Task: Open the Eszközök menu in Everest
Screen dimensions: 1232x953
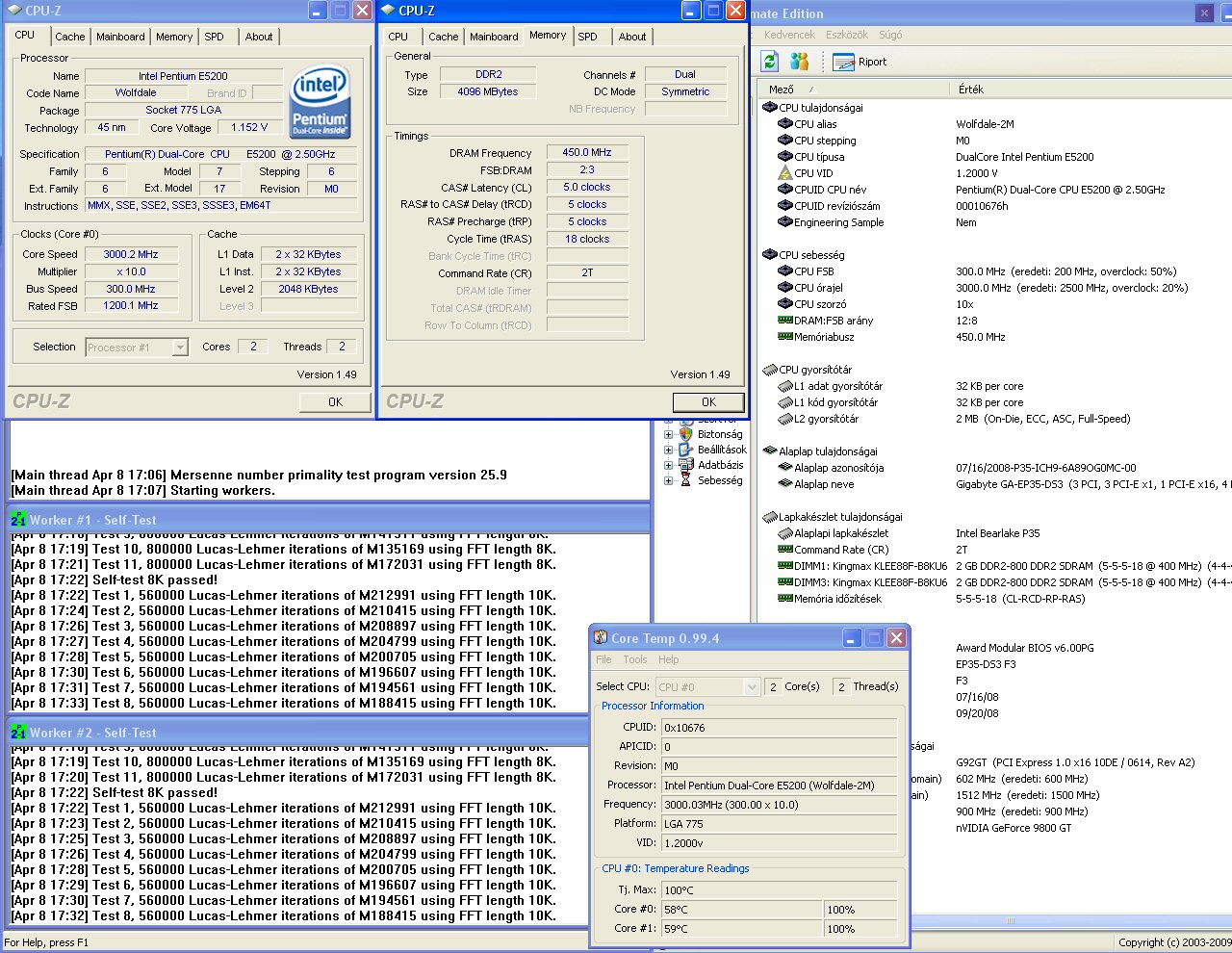Action: [847, 35]
